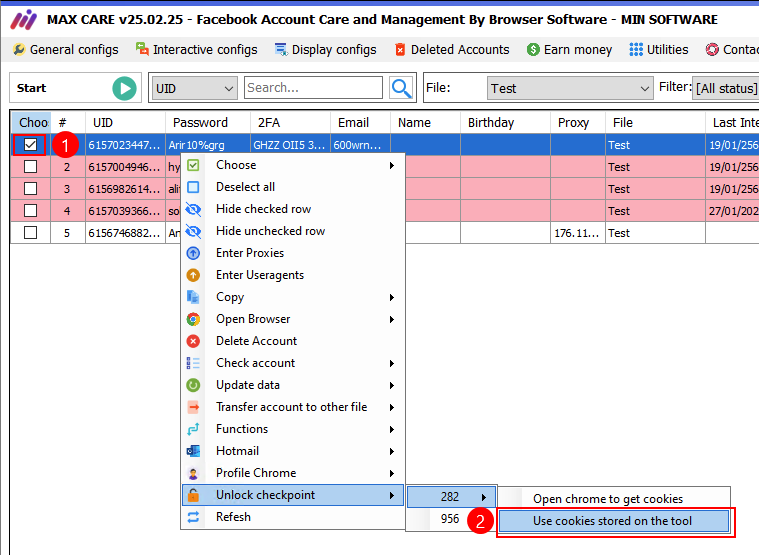Click the Copy documents icon

coord(193,297)
